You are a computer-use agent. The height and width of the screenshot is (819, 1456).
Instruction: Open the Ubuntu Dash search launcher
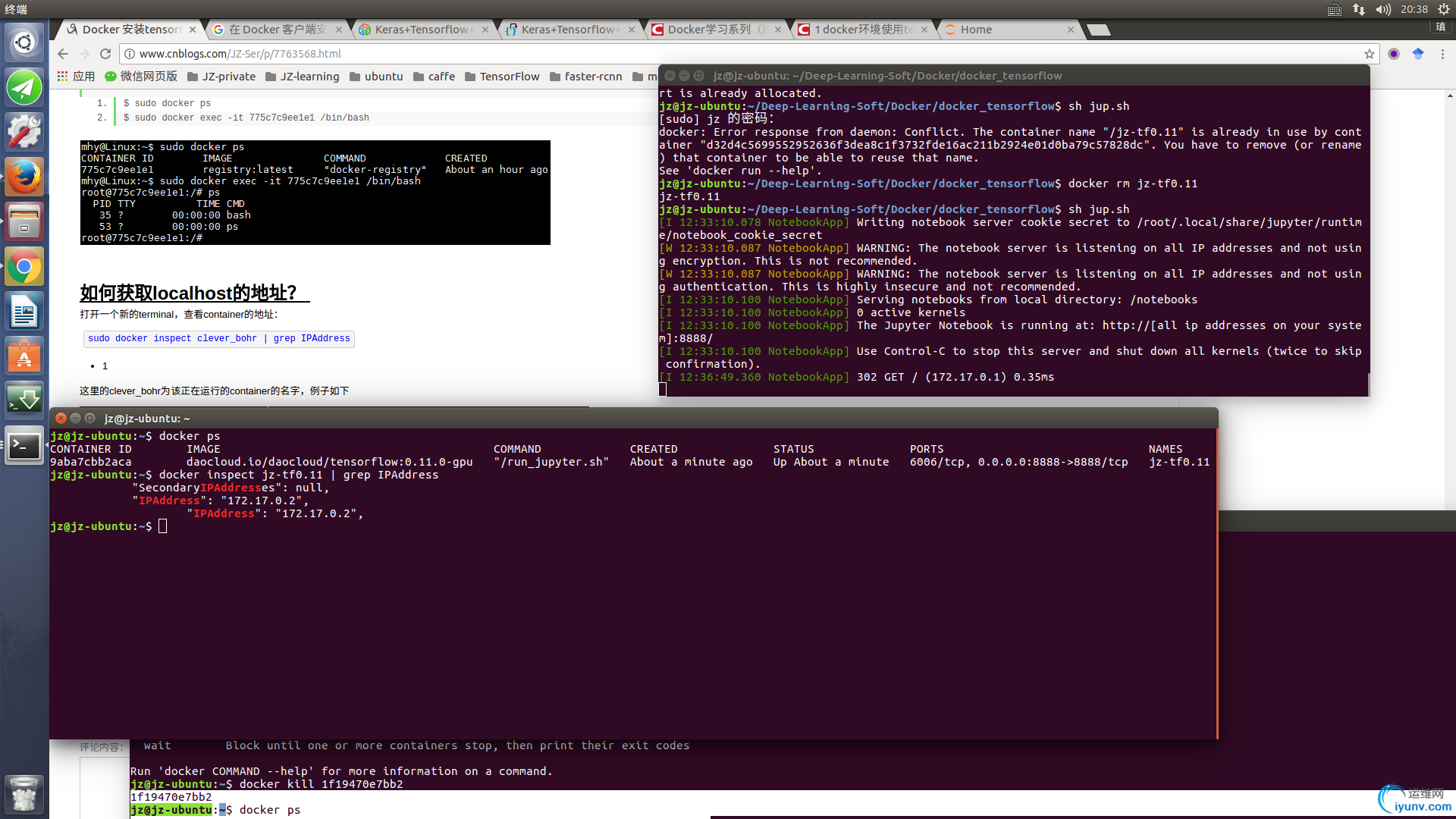point(24,42)
